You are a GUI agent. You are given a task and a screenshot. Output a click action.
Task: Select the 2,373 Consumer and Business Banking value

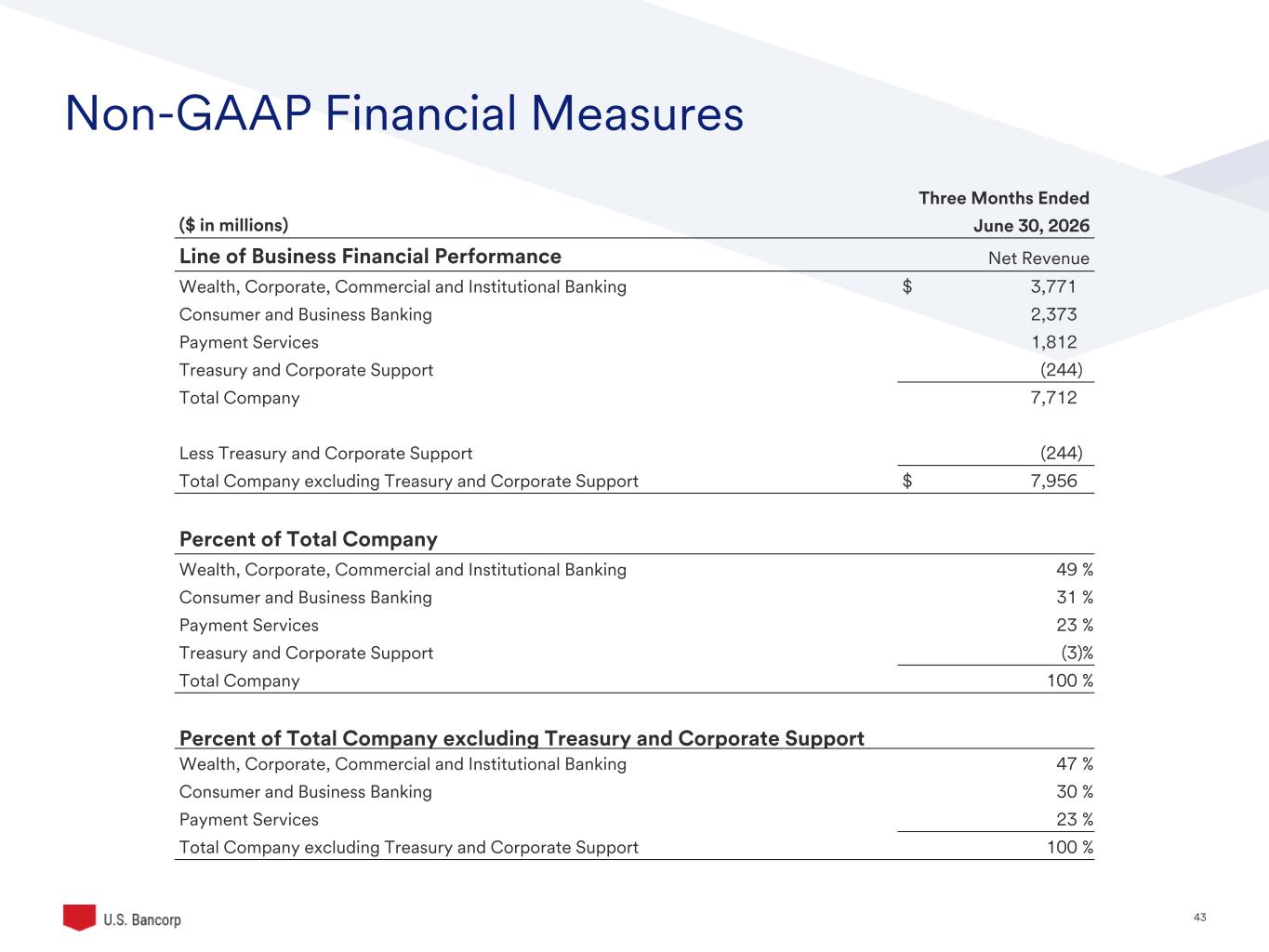tap(1054, 314)
